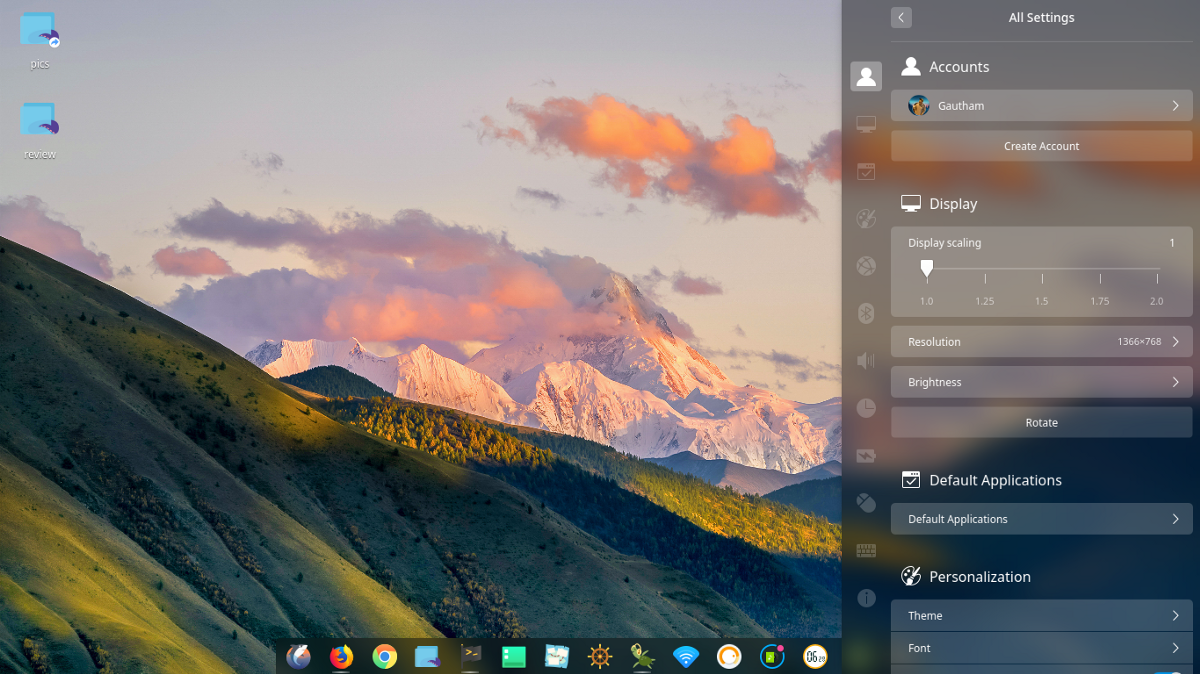The width and height of the screenshot is (1200, 674).
Task: Open Mouse settings from the sidebar
Action: tap(866, 503)
